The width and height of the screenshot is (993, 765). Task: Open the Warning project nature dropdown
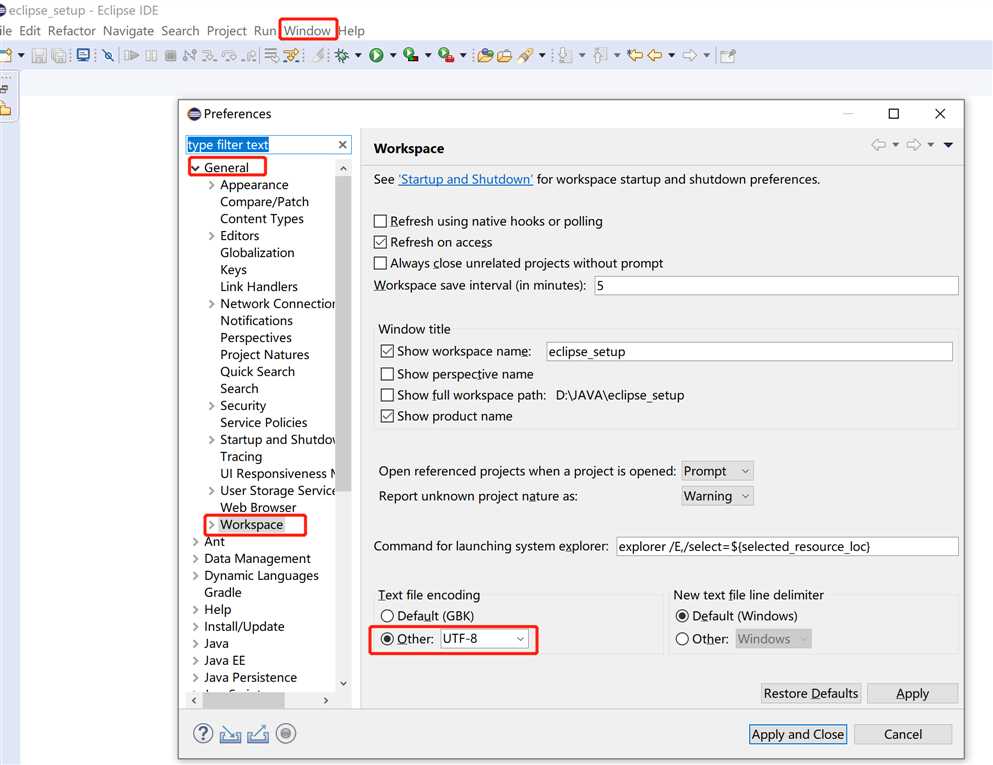tap(717, 496)
